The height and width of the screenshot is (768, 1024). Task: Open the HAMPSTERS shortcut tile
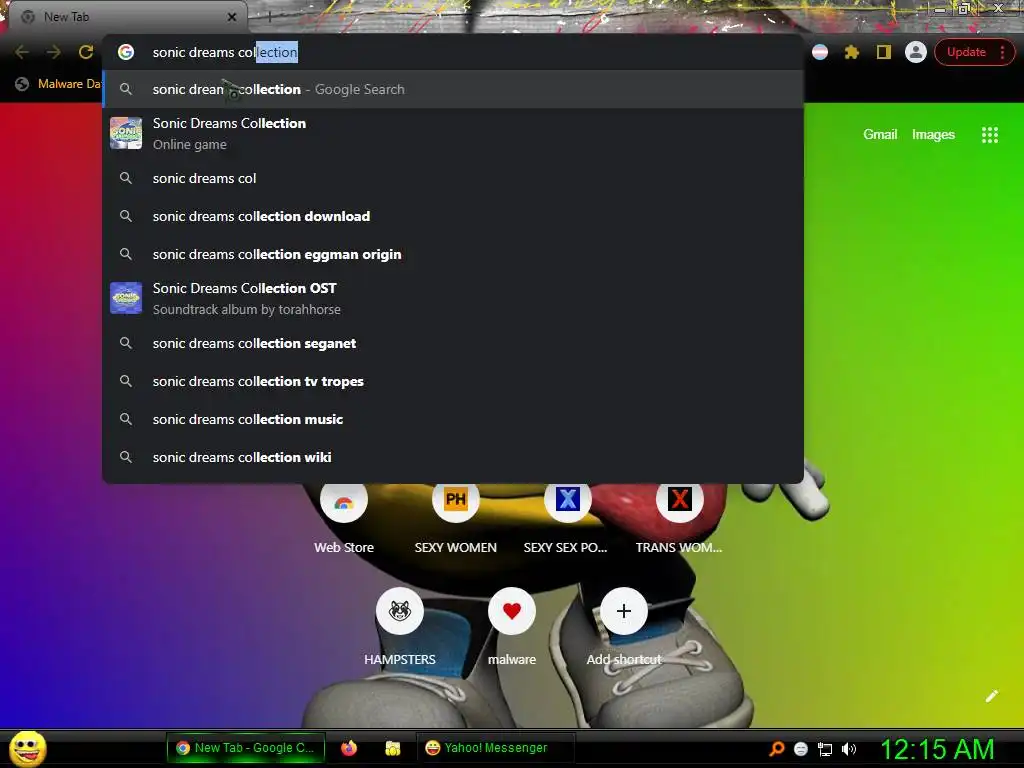coord(400,627)
